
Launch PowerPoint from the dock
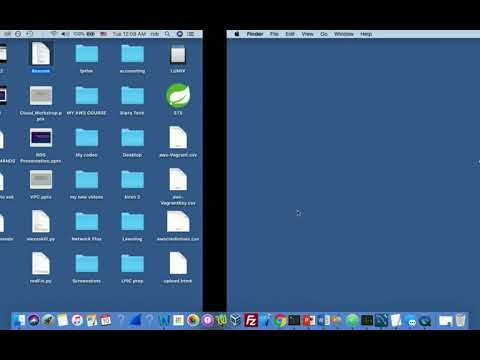309,321
